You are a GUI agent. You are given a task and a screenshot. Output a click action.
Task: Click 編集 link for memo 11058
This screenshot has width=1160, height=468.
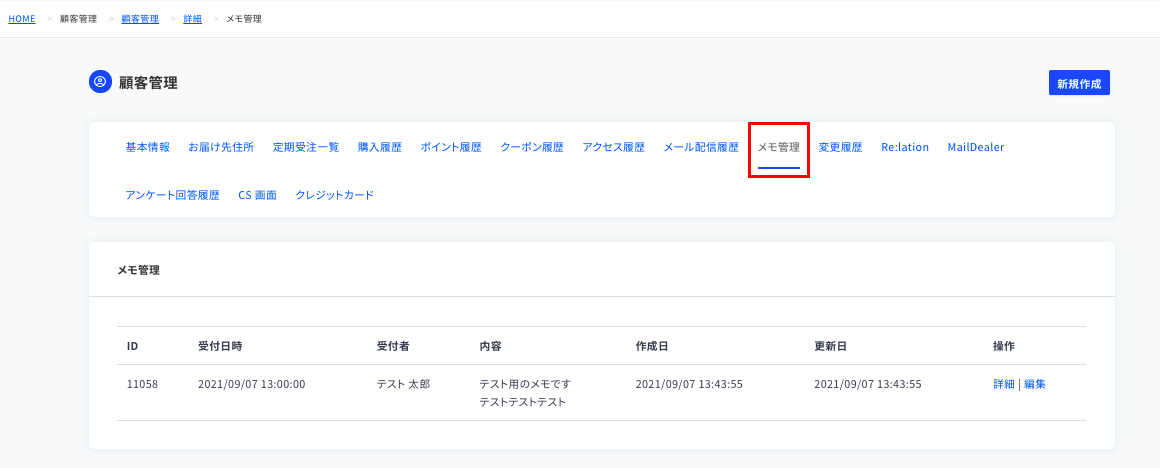(x=1035, y=384)
